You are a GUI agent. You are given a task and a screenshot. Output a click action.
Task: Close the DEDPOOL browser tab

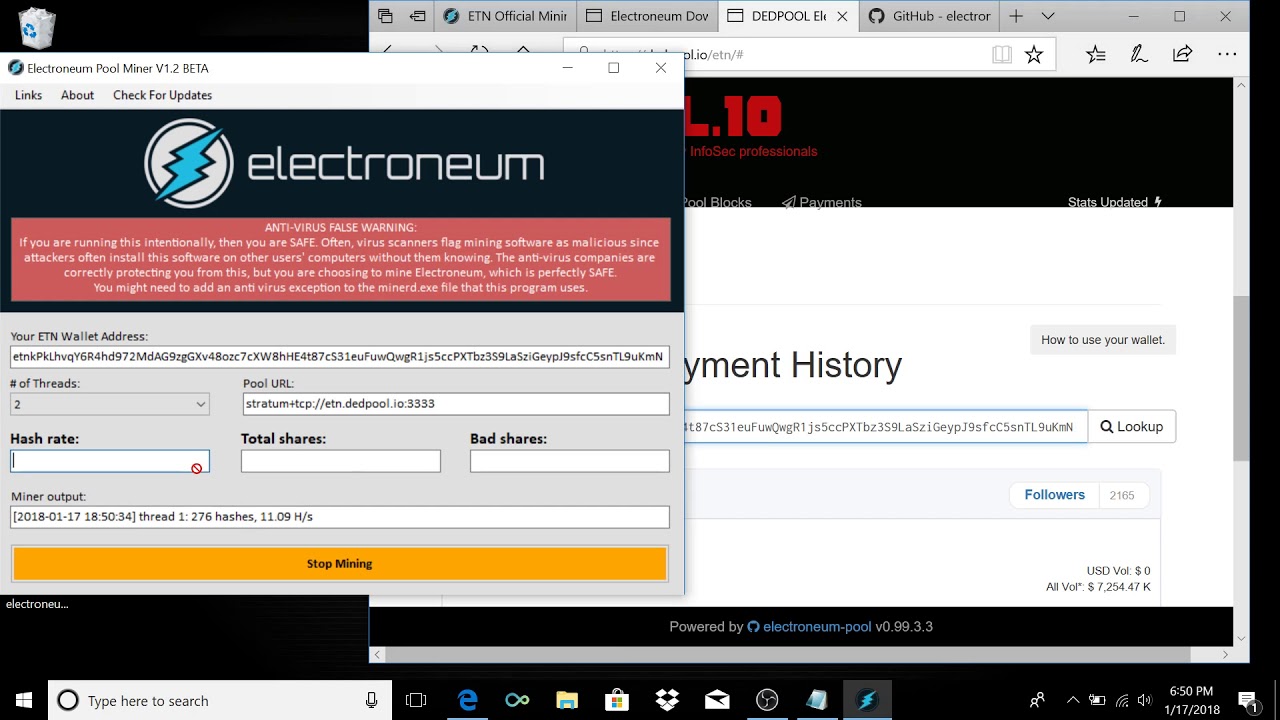point(843,16)
